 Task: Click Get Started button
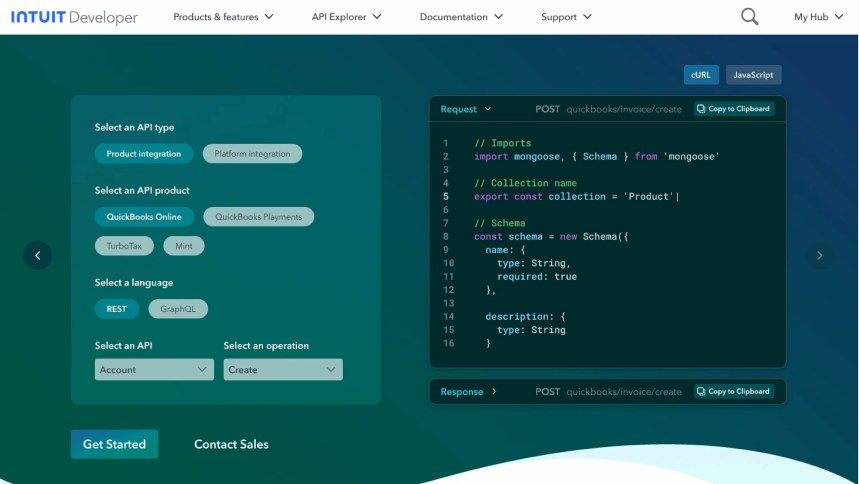pyautogui.click(x=114, y=444)
